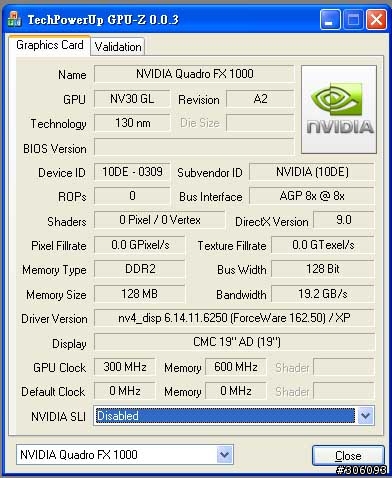
Task: Expand the graphics card selector dropdown arrow
Action: [225, 454]
